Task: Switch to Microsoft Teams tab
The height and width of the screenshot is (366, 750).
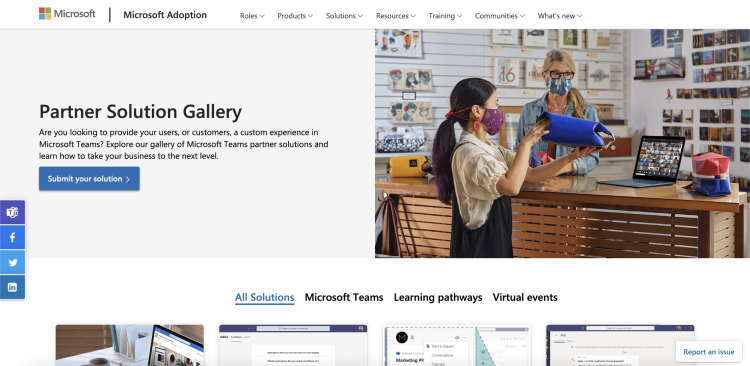Action: (344, 298)
